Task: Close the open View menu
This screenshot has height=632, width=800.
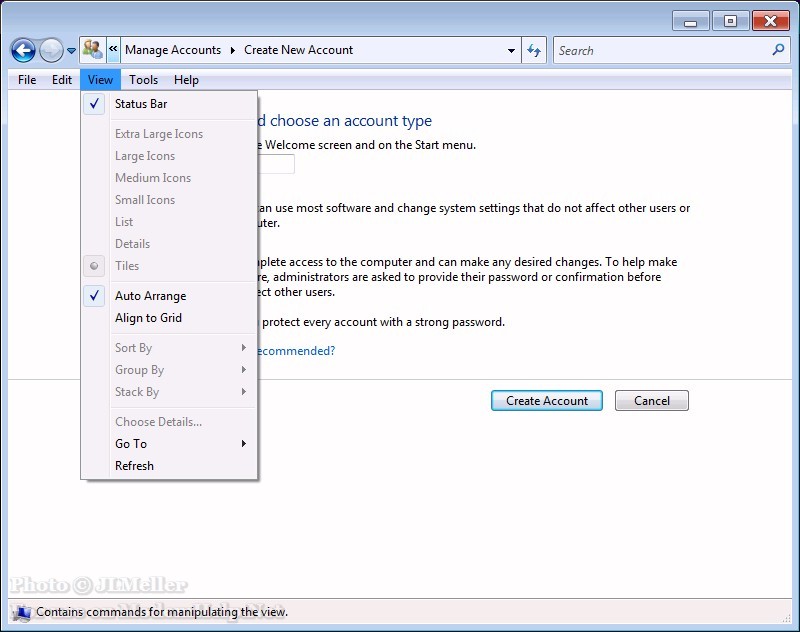Action: point(100,80)
